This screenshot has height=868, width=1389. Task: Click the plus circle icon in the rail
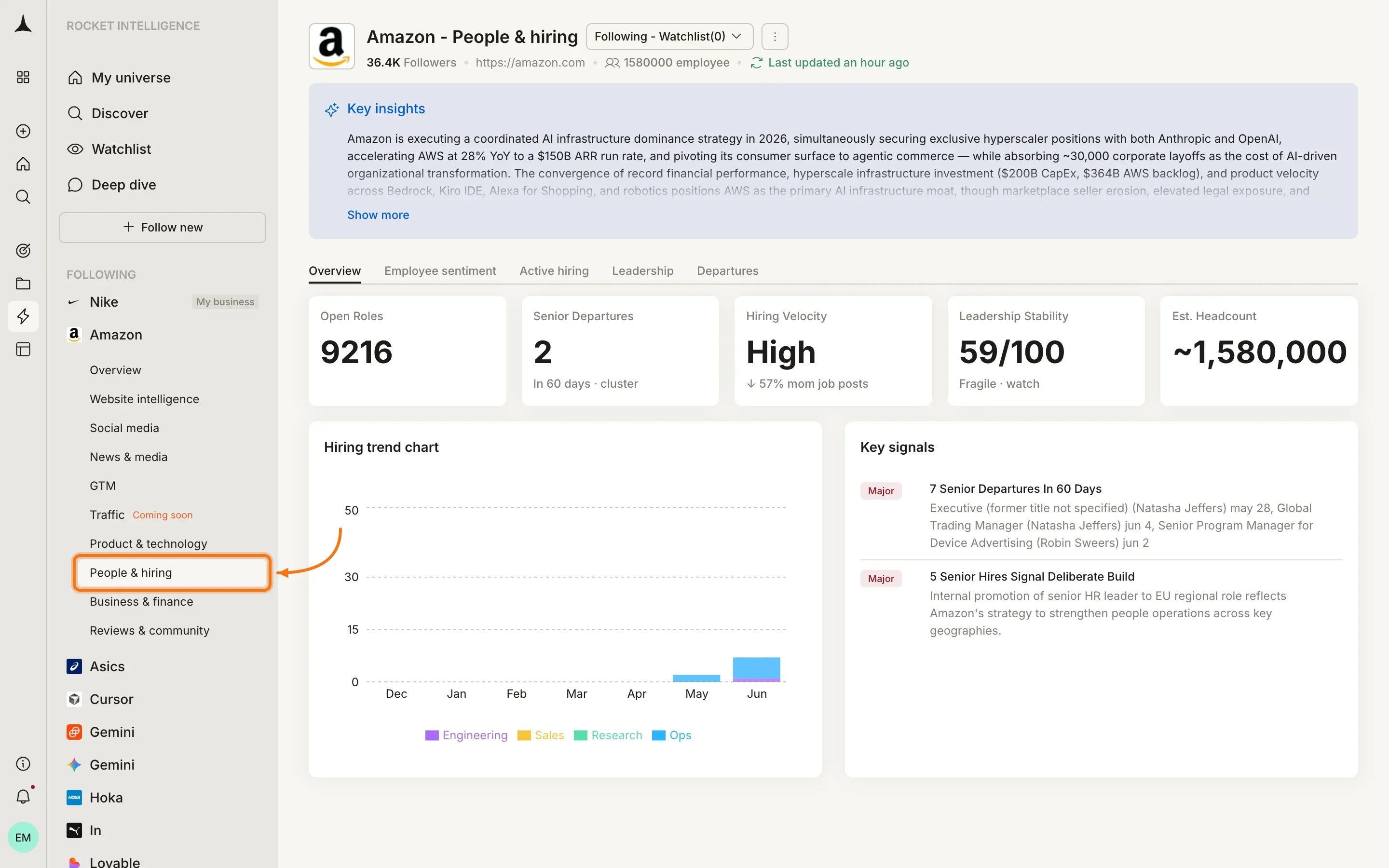[23, 131]
